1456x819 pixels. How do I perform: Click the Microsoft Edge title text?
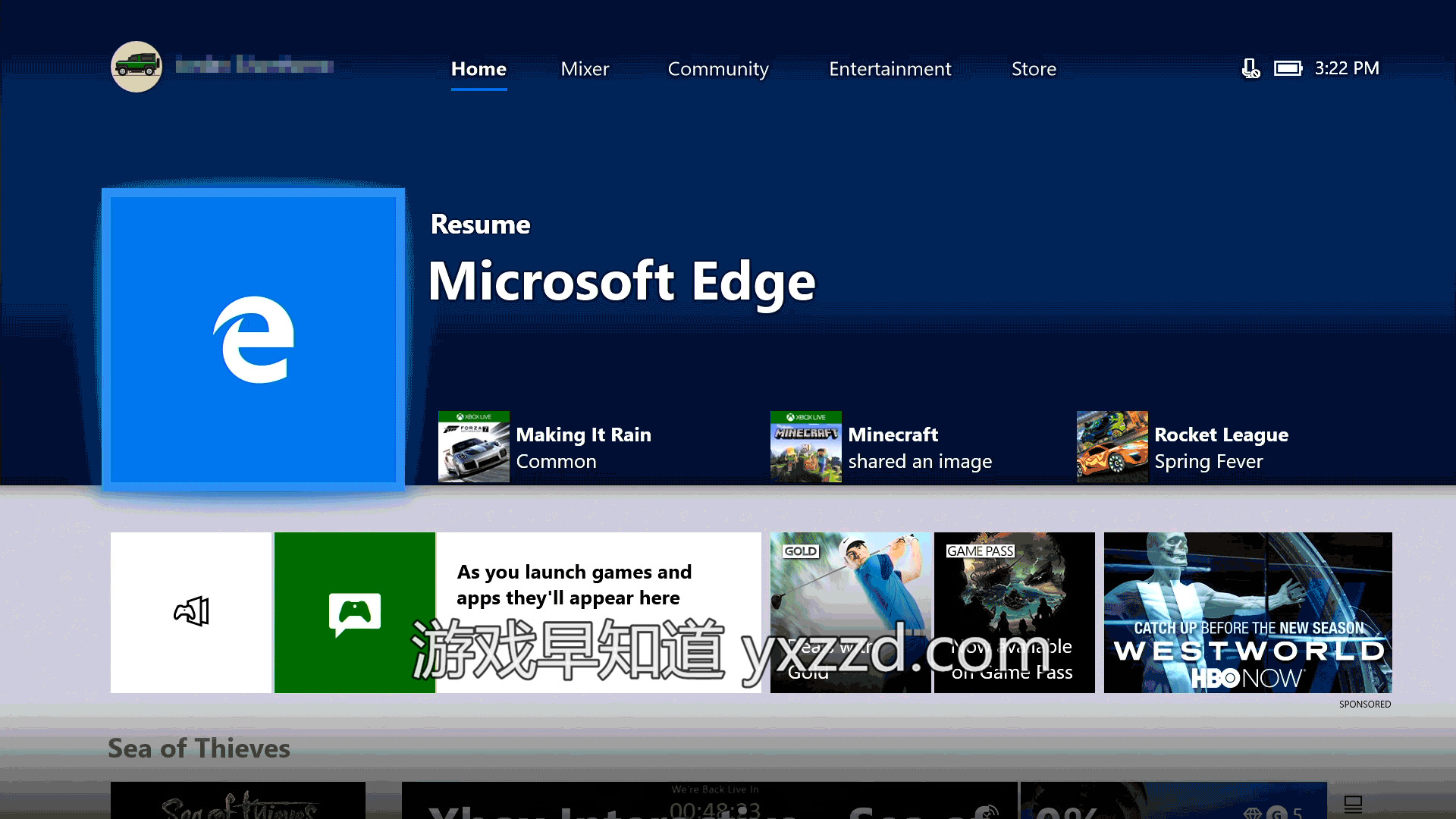[622, 281]
